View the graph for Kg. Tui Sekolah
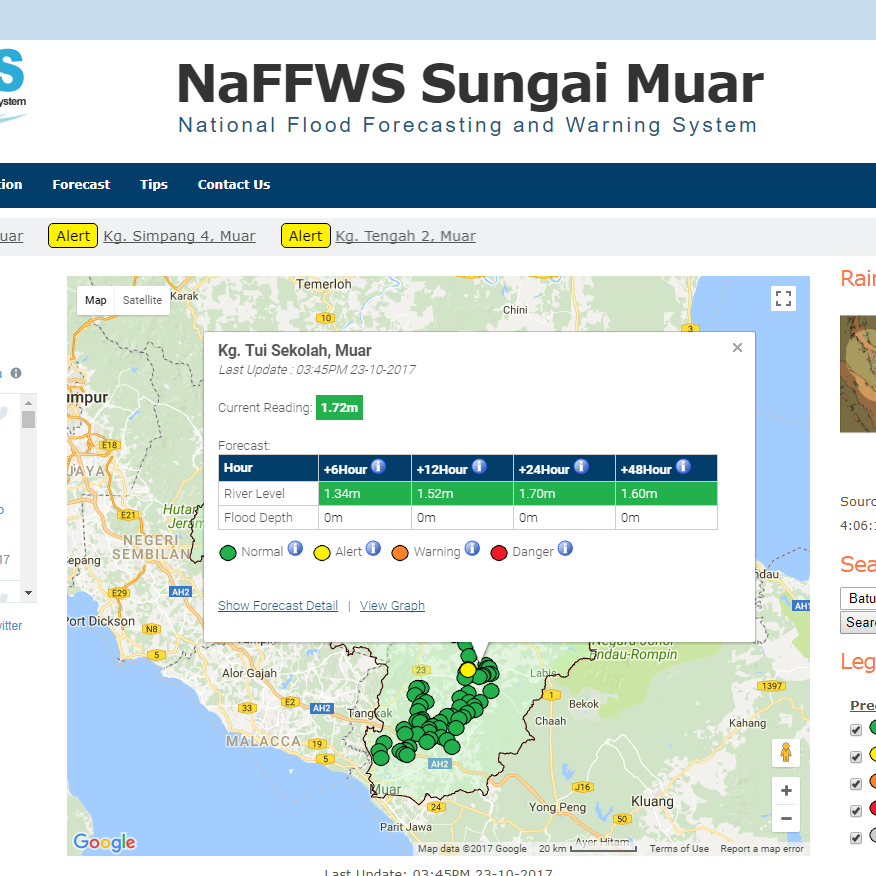 [392, 606]
